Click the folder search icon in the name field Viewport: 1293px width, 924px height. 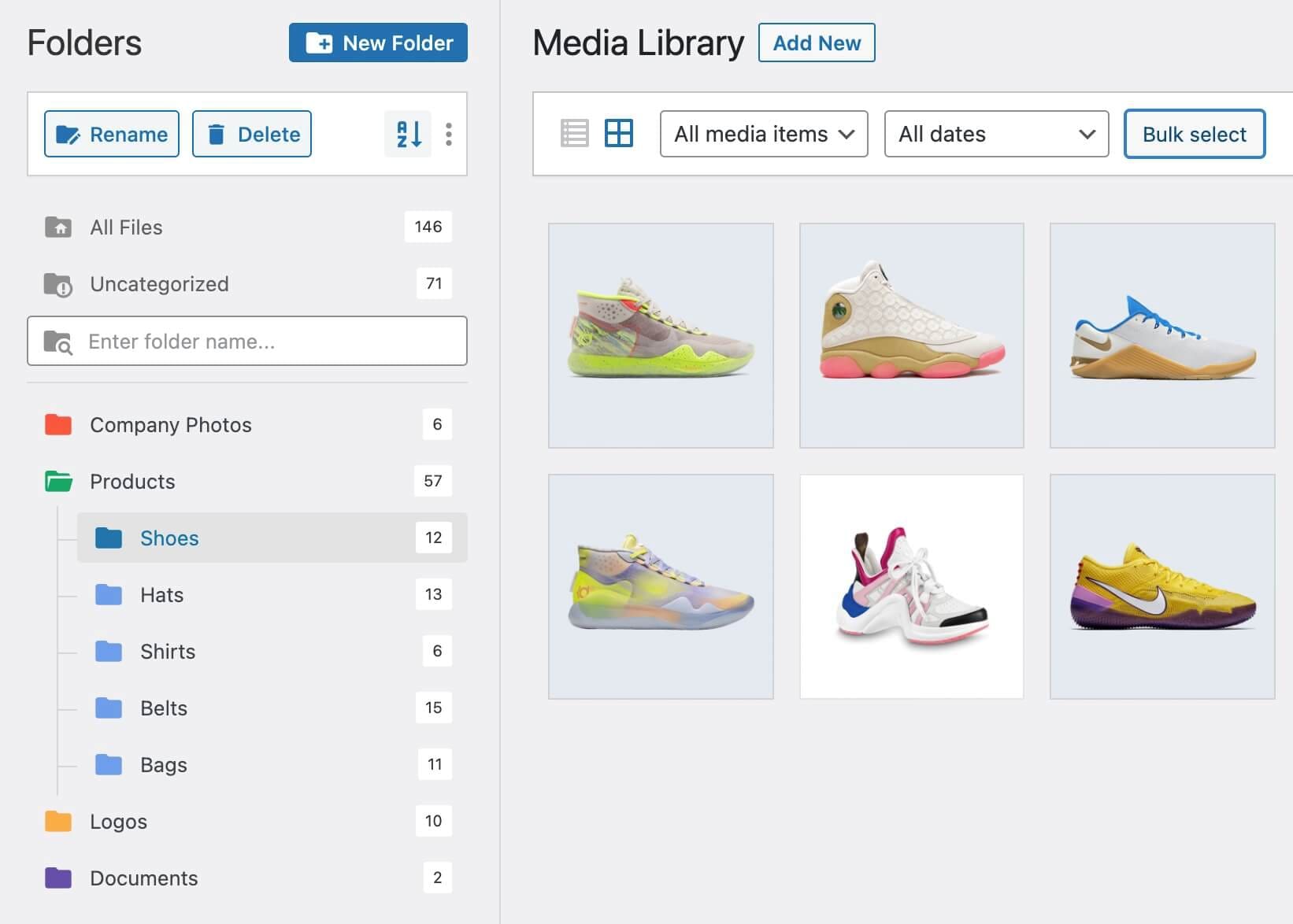pyautogui.click(x=58, y=342)
